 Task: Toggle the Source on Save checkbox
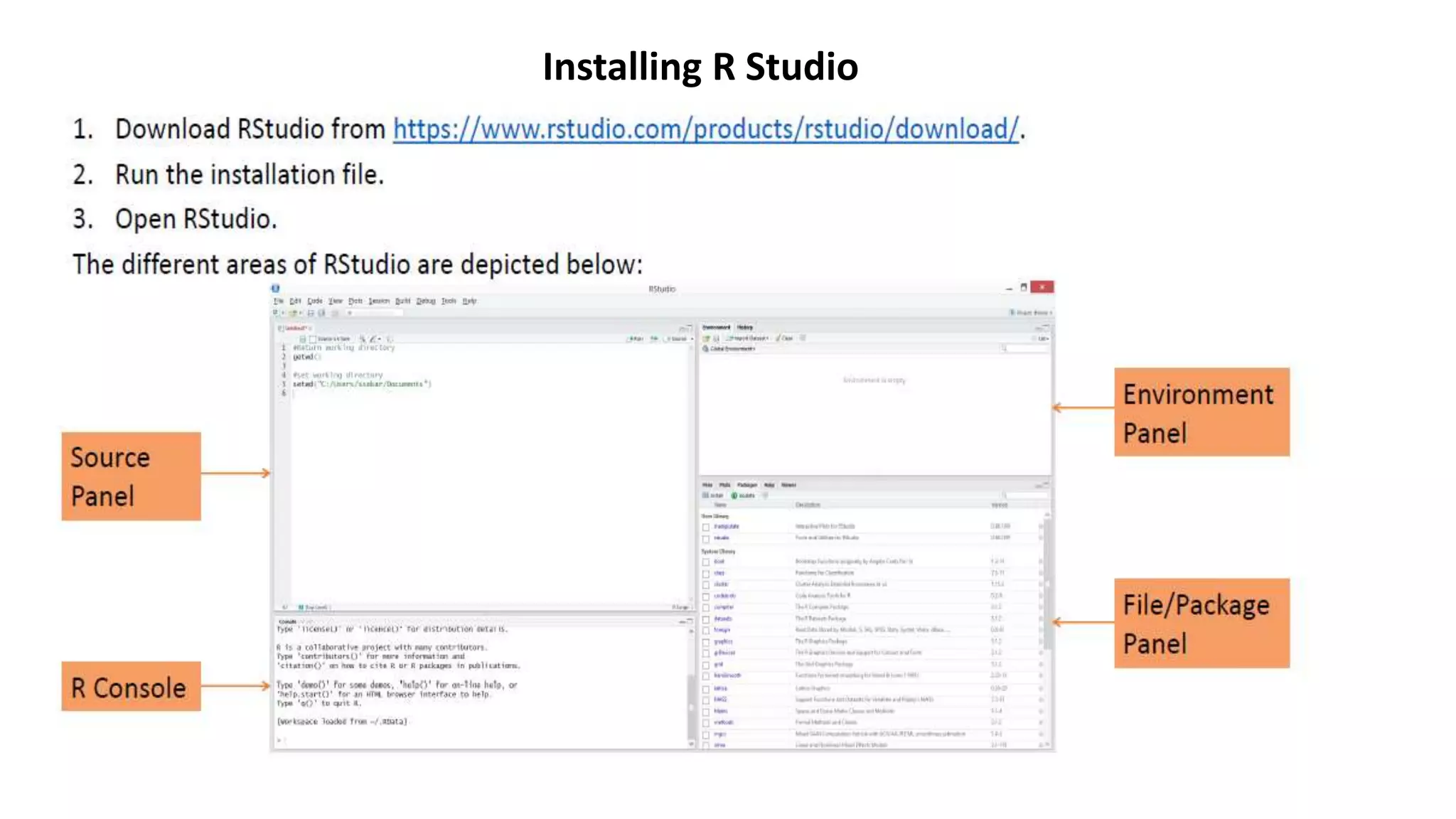click(x=313, y=339)
